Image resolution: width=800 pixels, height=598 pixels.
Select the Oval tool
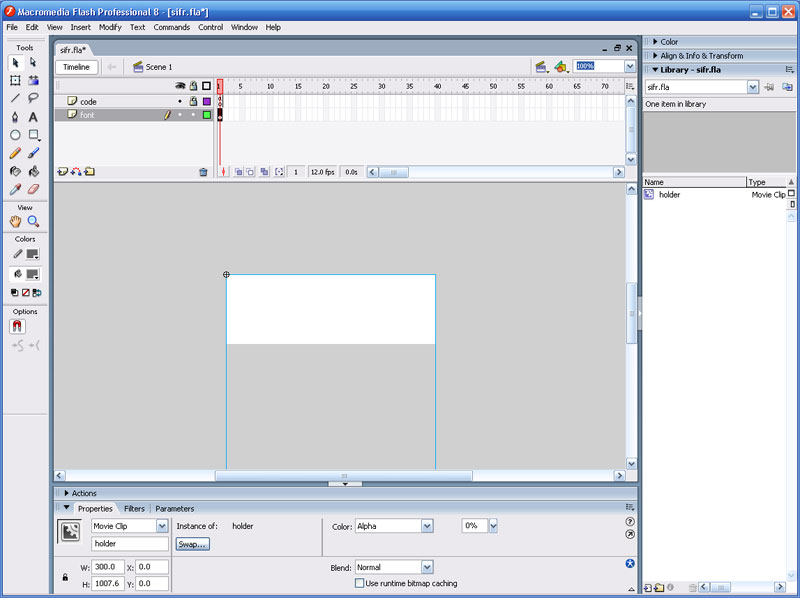pos(15,135)
